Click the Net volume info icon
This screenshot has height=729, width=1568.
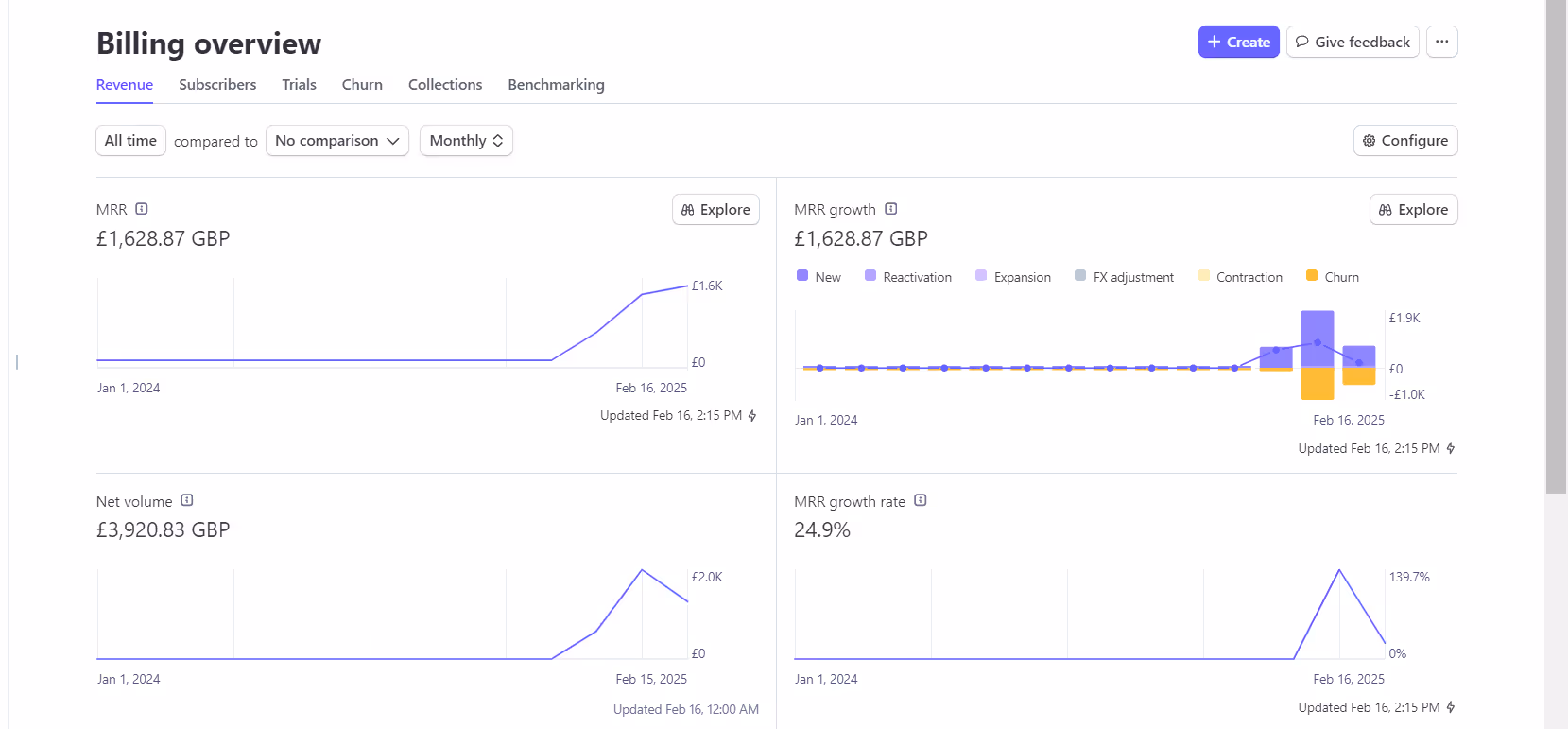[x=187, y=500]
